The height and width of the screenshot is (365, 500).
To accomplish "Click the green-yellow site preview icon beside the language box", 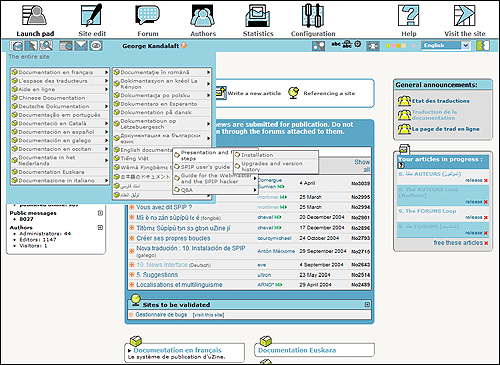I will (x=483, y=45).
